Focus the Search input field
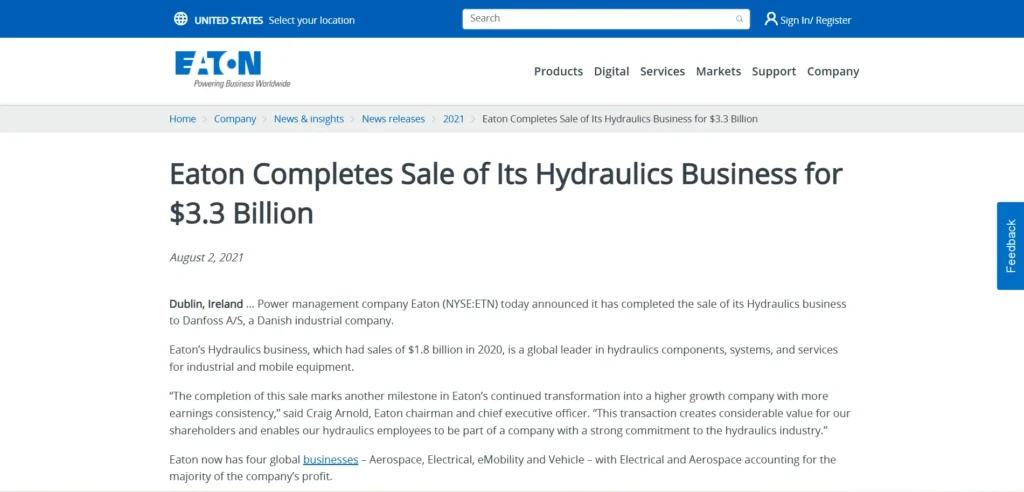 (606, 19)
